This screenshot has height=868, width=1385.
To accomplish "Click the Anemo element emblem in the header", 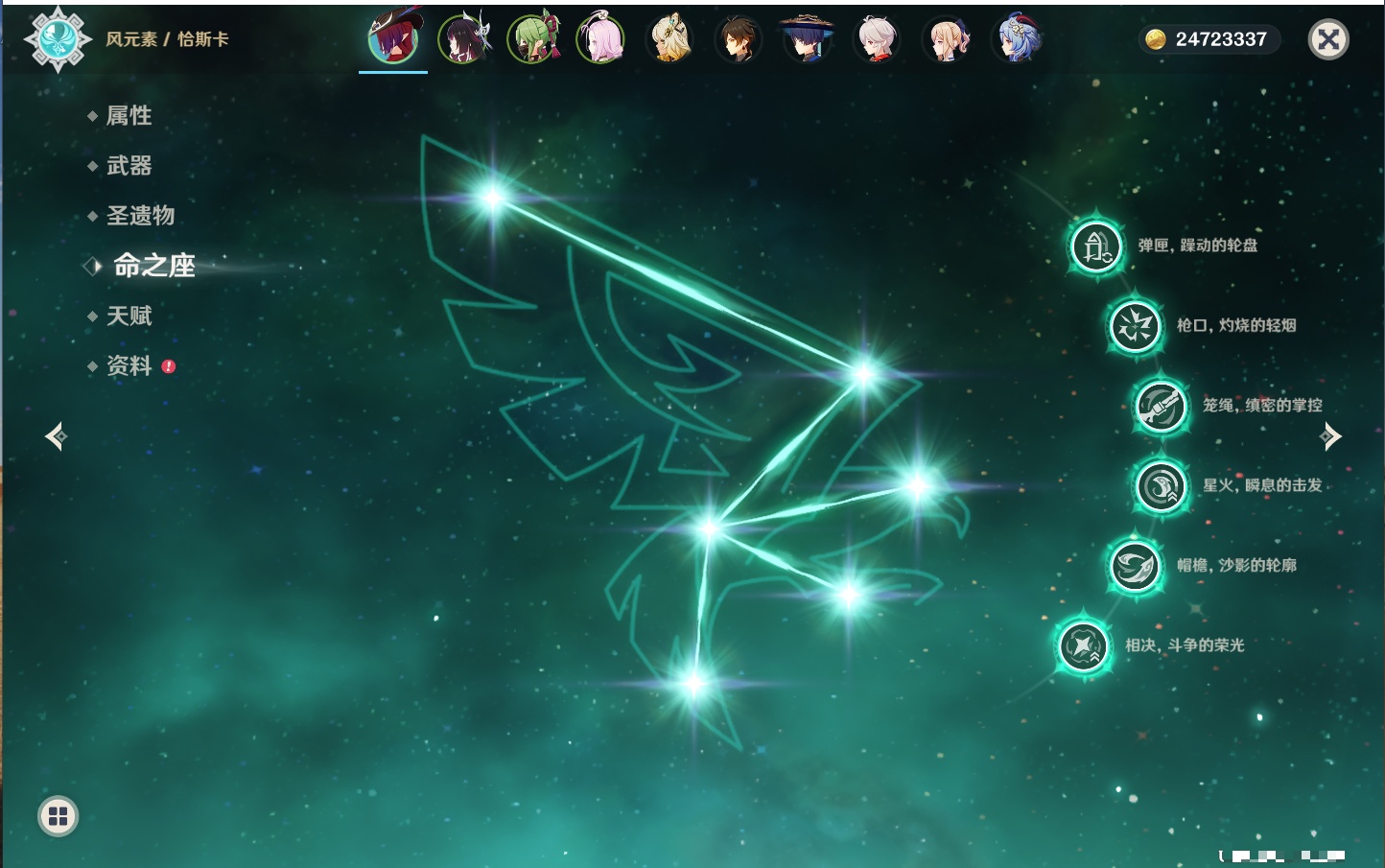I will point(58,39).
